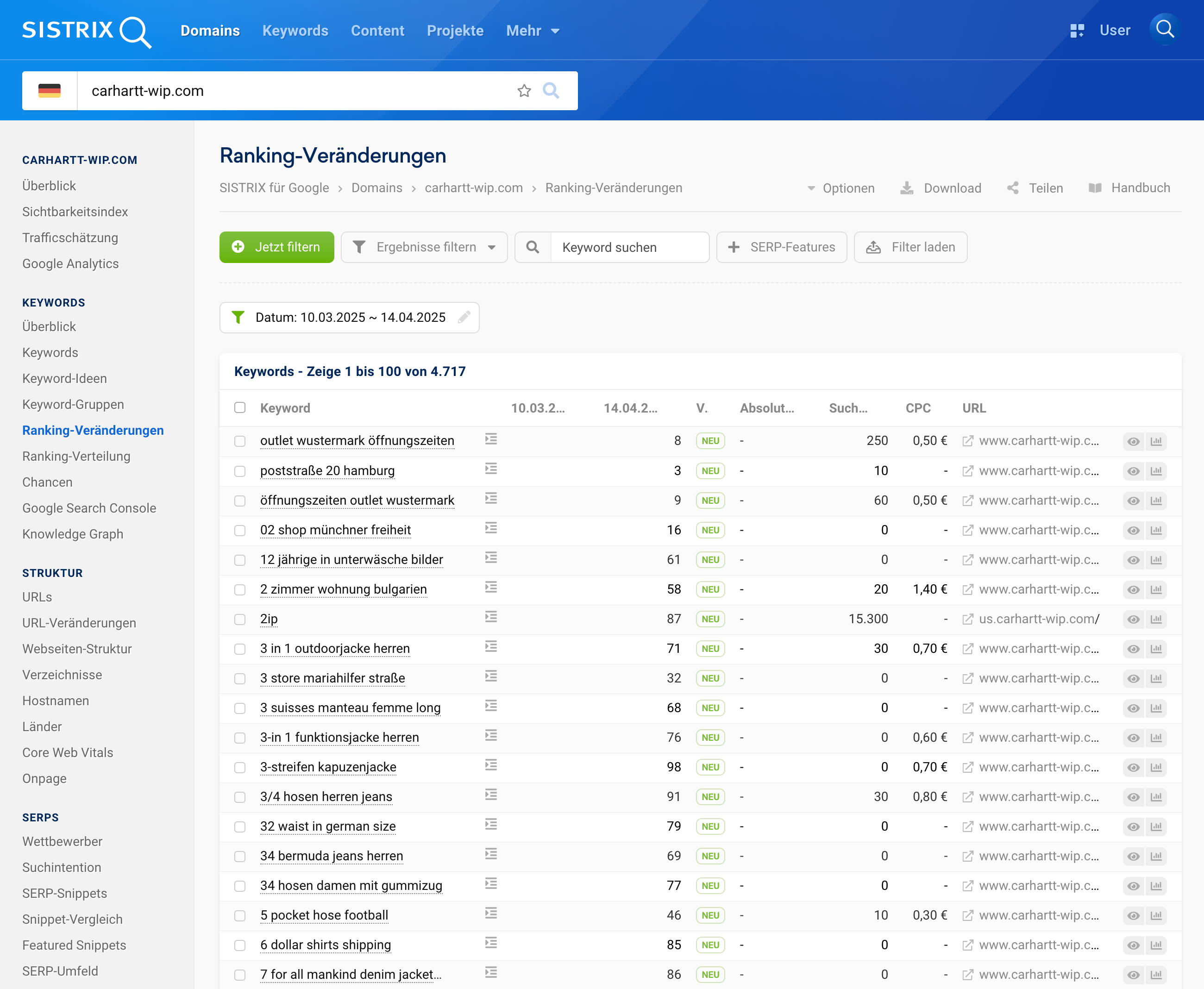Click the round search icon top right
This screenshot has height=989, width=1204.
(x=1164, y=30)
